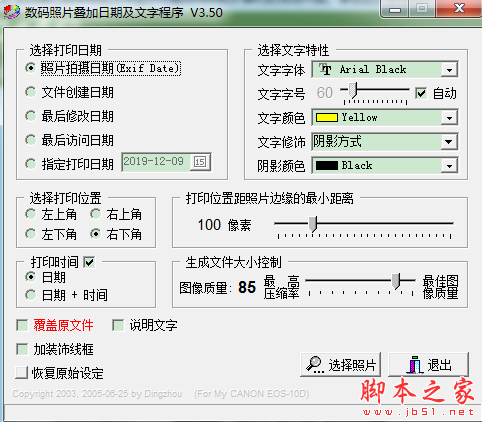Click the 最高压缩率 label

[x=282, y=287]
